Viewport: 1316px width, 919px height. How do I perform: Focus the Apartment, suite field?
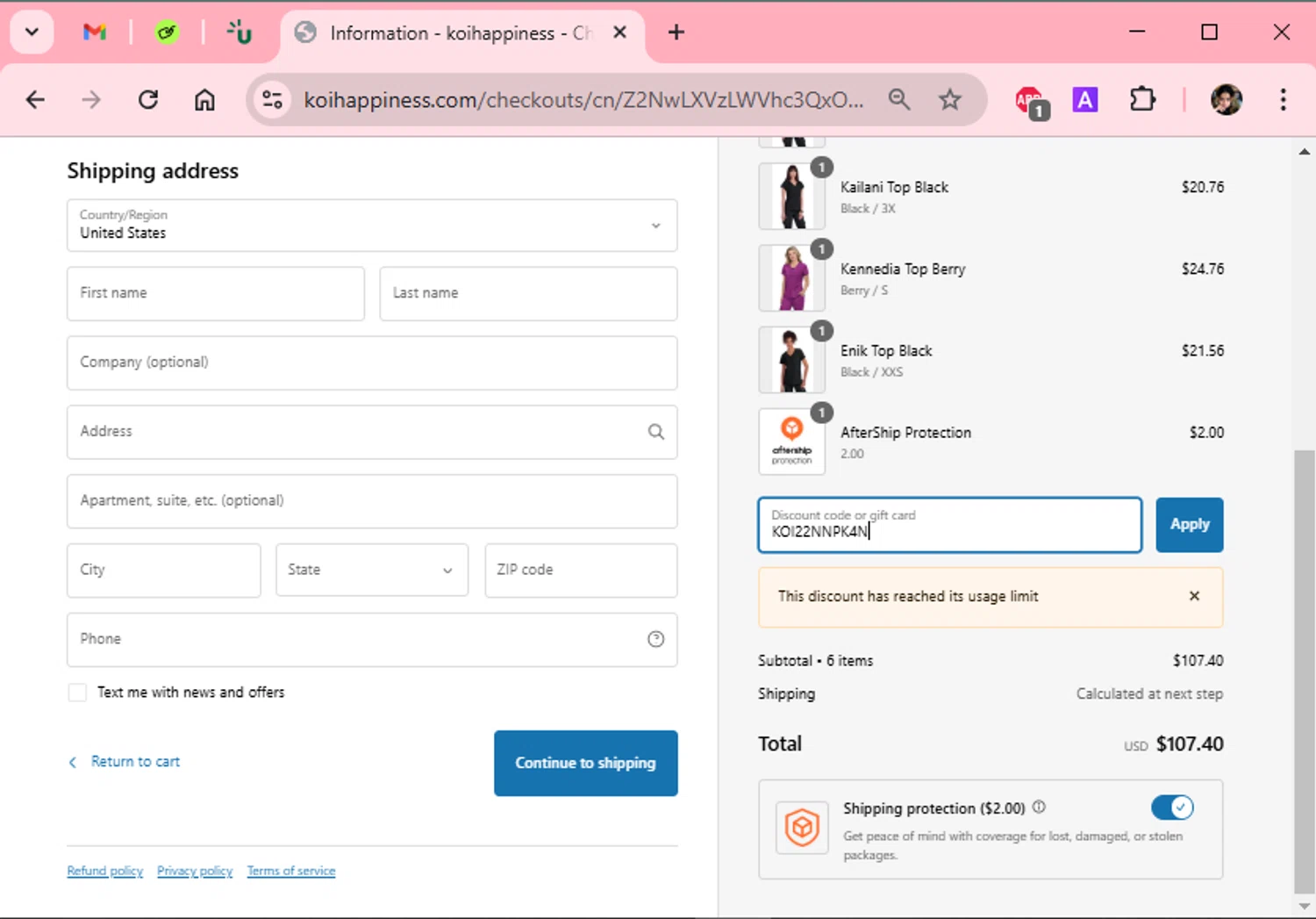click(372, 501)
